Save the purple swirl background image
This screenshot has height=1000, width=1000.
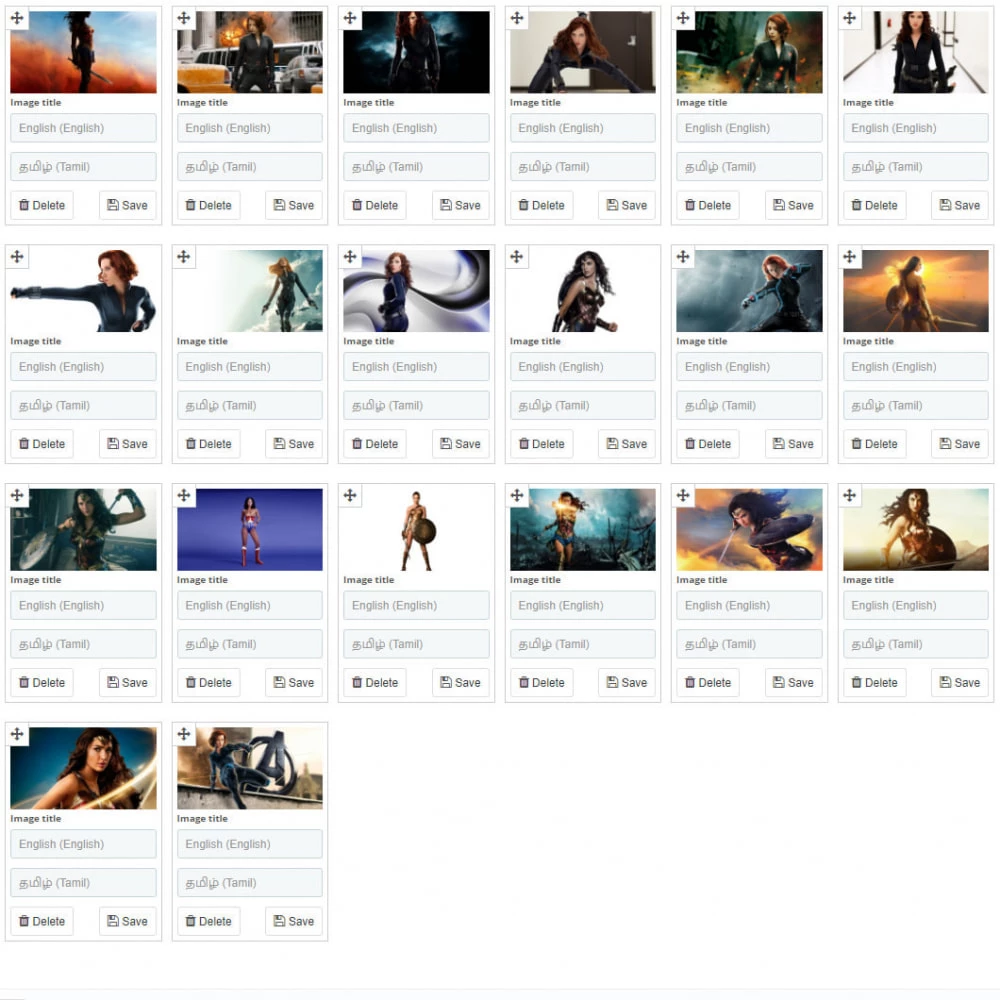coord(460,444)
